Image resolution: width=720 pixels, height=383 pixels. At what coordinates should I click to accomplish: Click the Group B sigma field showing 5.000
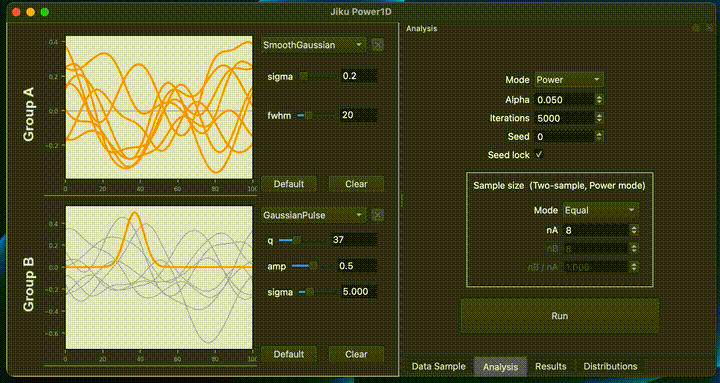point(359,291)
